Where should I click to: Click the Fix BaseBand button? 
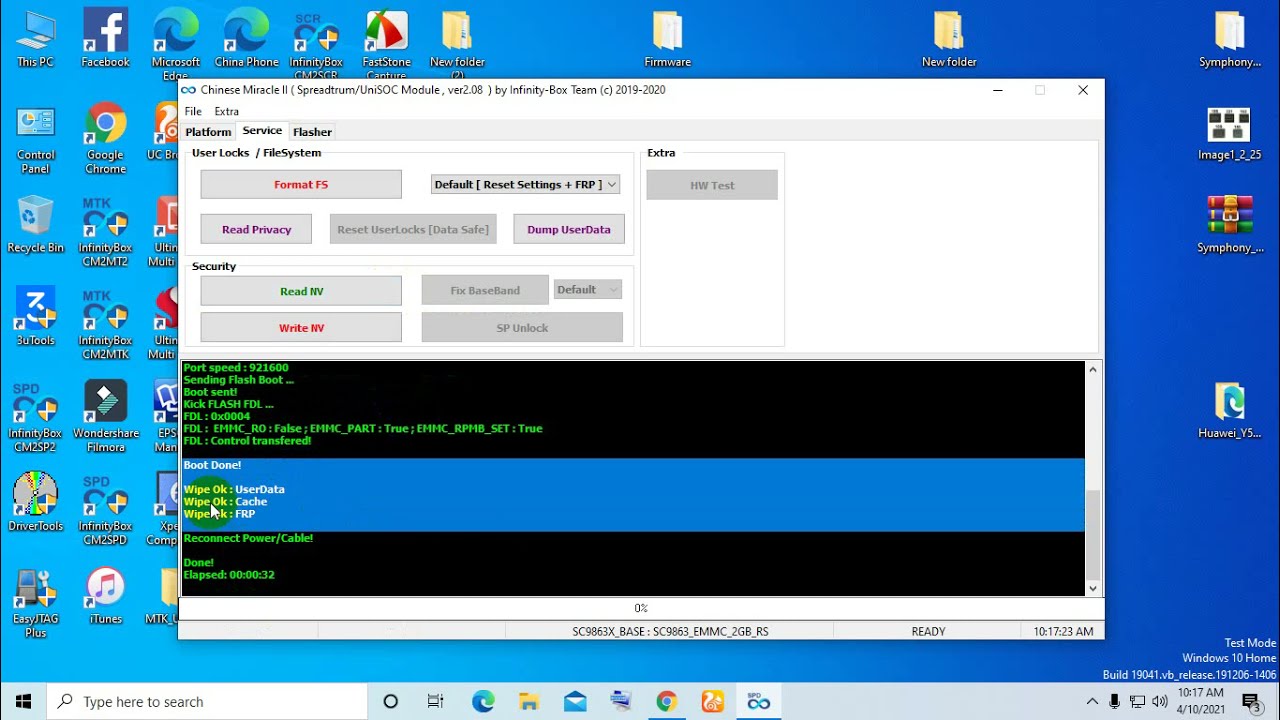point(485,290)
